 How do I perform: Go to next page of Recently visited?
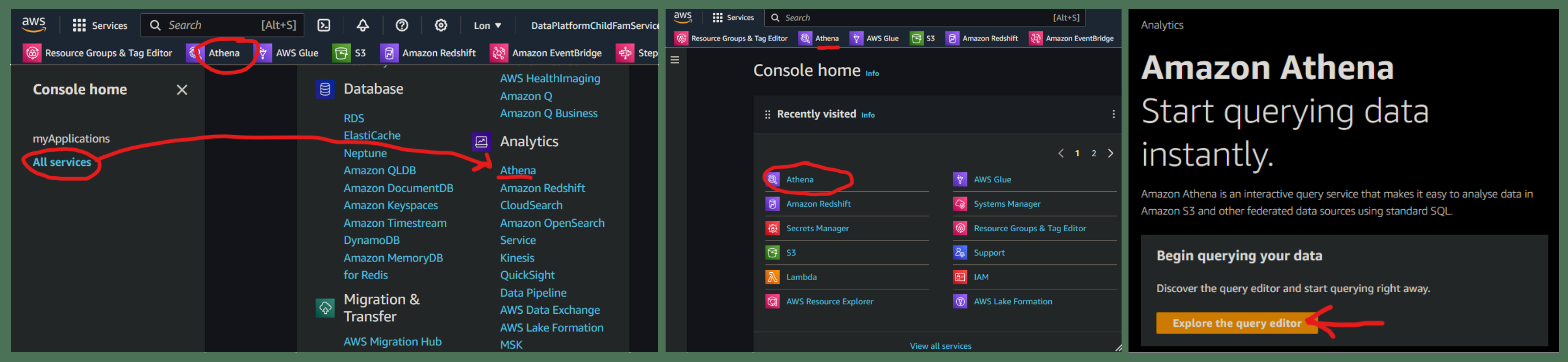pyautogui.click(x=1110, y=153)
